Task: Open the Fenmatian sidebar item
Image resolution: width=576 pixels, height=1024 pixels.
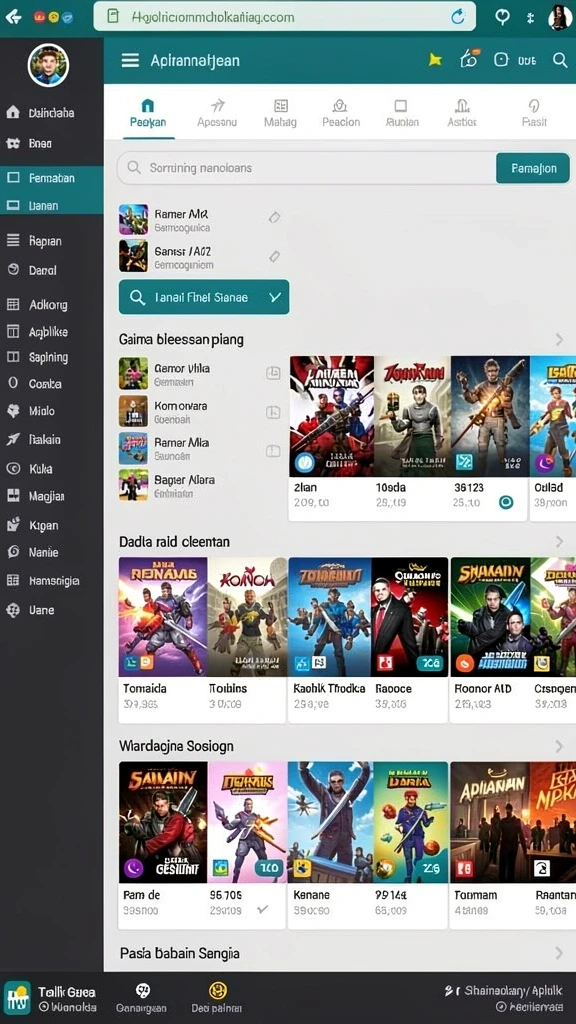Action: tap(52, 178)
